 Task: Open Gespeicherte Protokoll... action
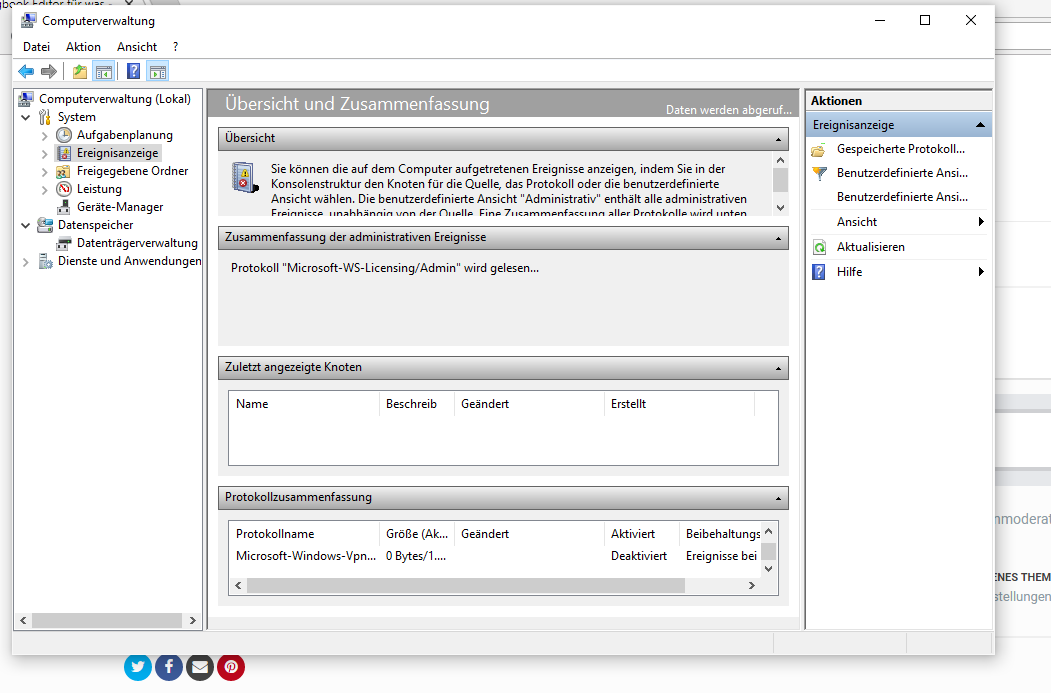900,149
